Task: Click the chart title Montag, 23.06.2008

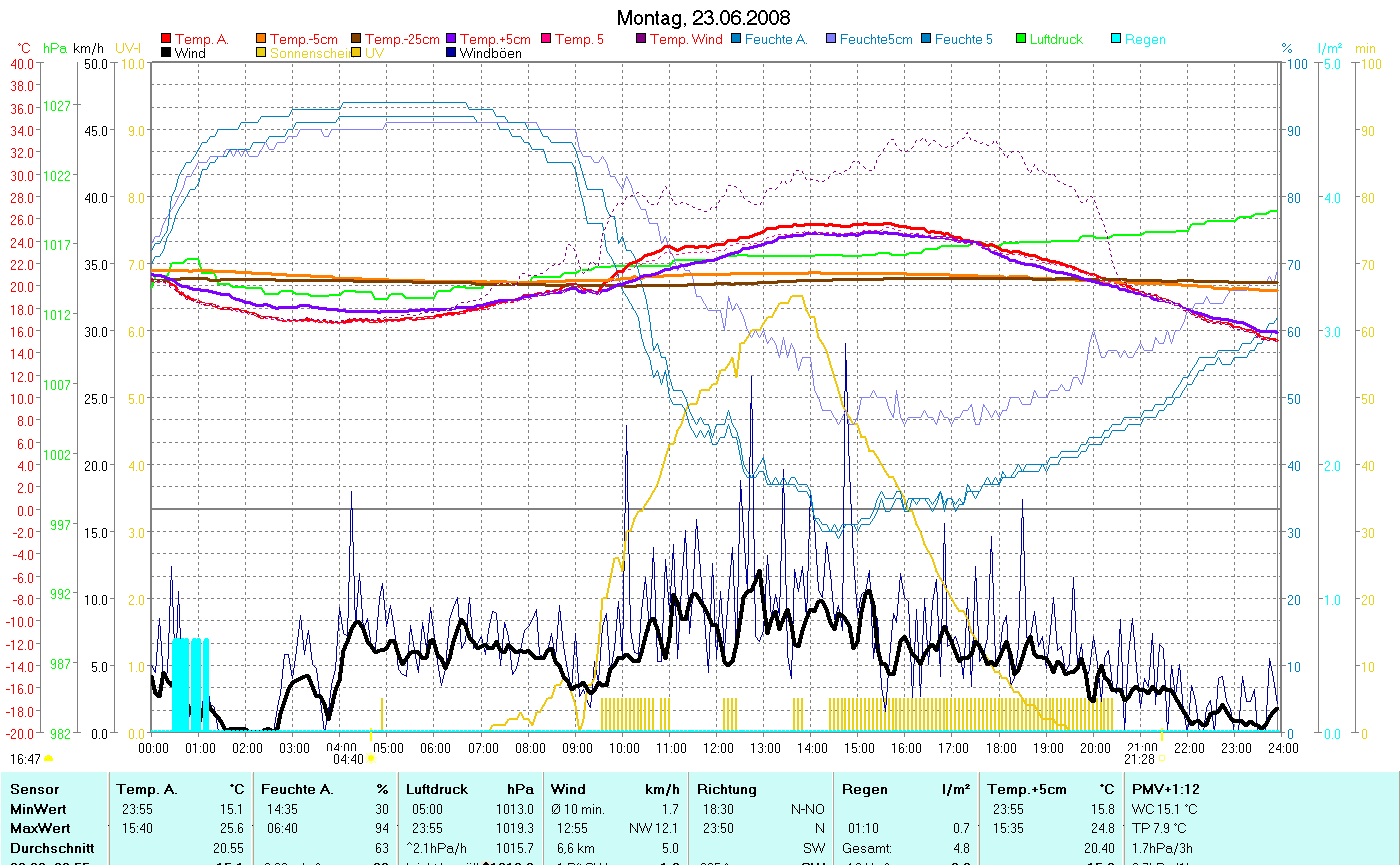Action: pos(703,18)
